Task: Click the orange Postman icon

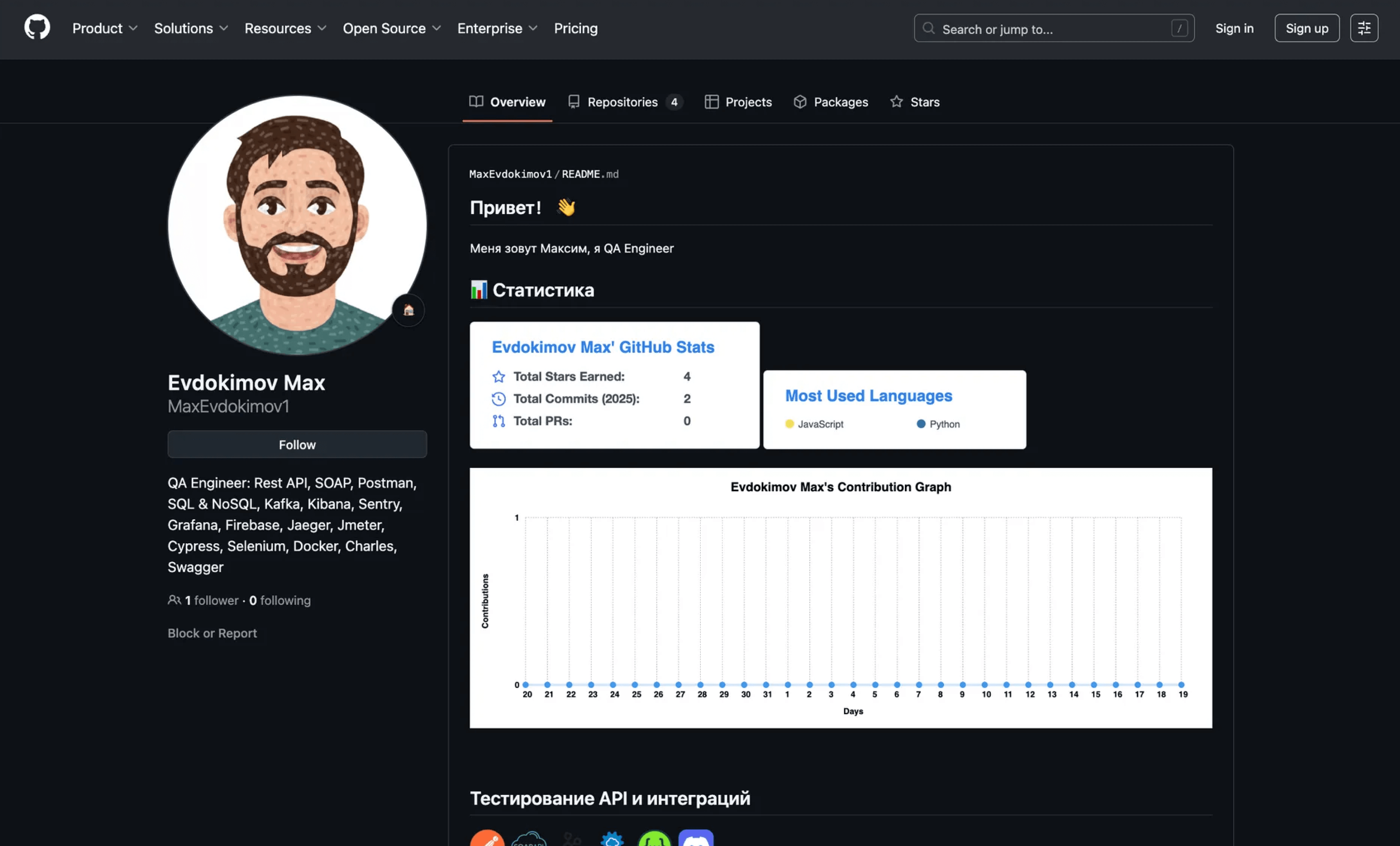Action: coord(487,839)
